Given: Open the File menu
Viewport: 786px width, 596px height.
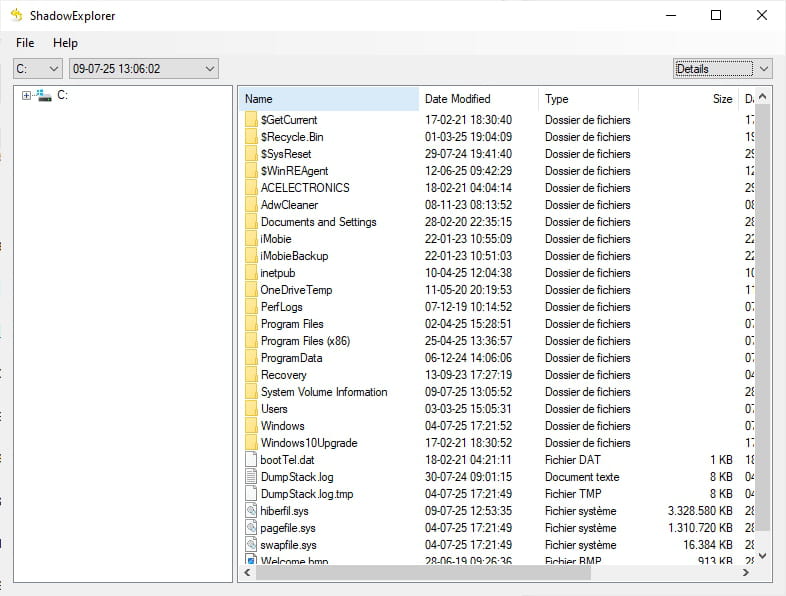Looking at the screenshot, I should [25, 43].
